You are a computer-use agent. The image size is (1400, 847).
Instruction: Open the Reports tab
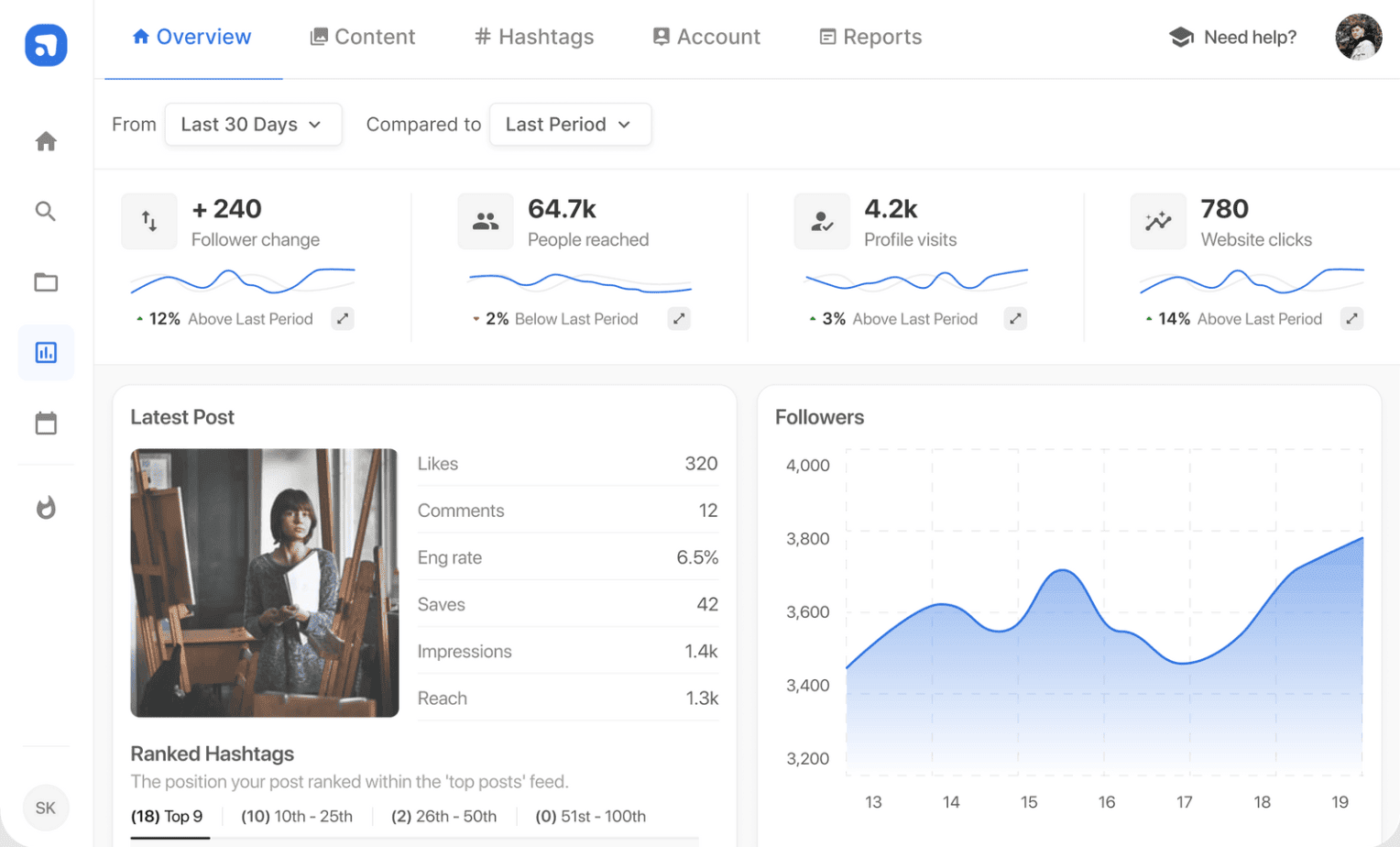pos(870,37)
